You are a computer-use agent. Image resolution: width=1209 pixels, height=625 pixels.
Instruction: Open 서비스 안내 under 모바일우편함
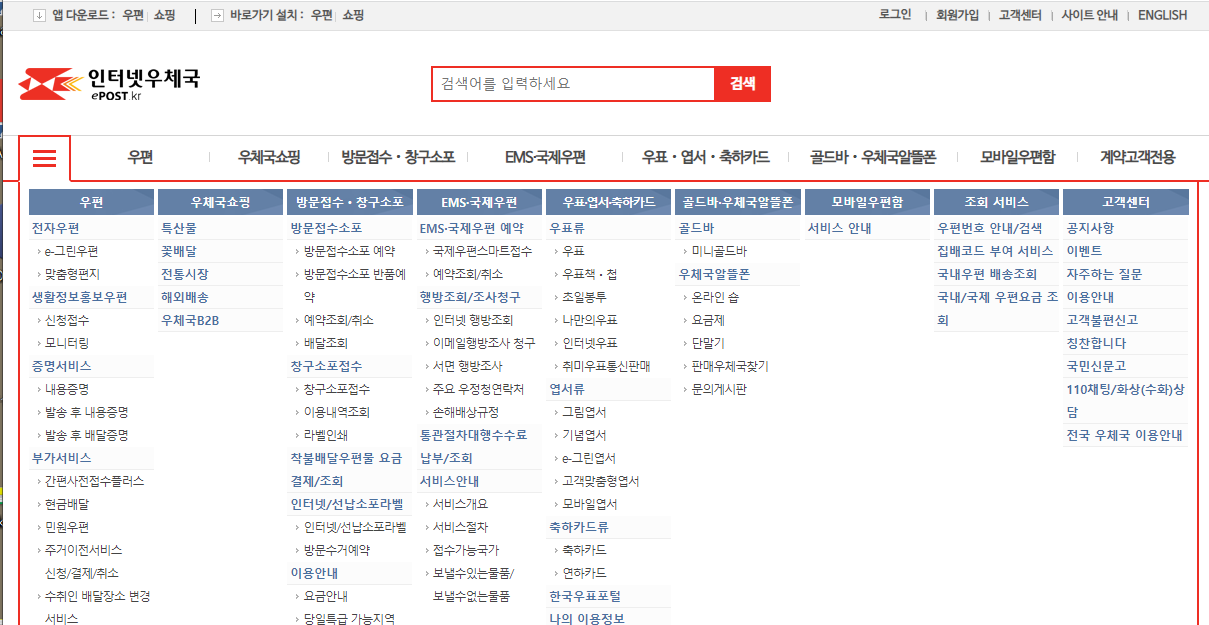click(840, 228)
